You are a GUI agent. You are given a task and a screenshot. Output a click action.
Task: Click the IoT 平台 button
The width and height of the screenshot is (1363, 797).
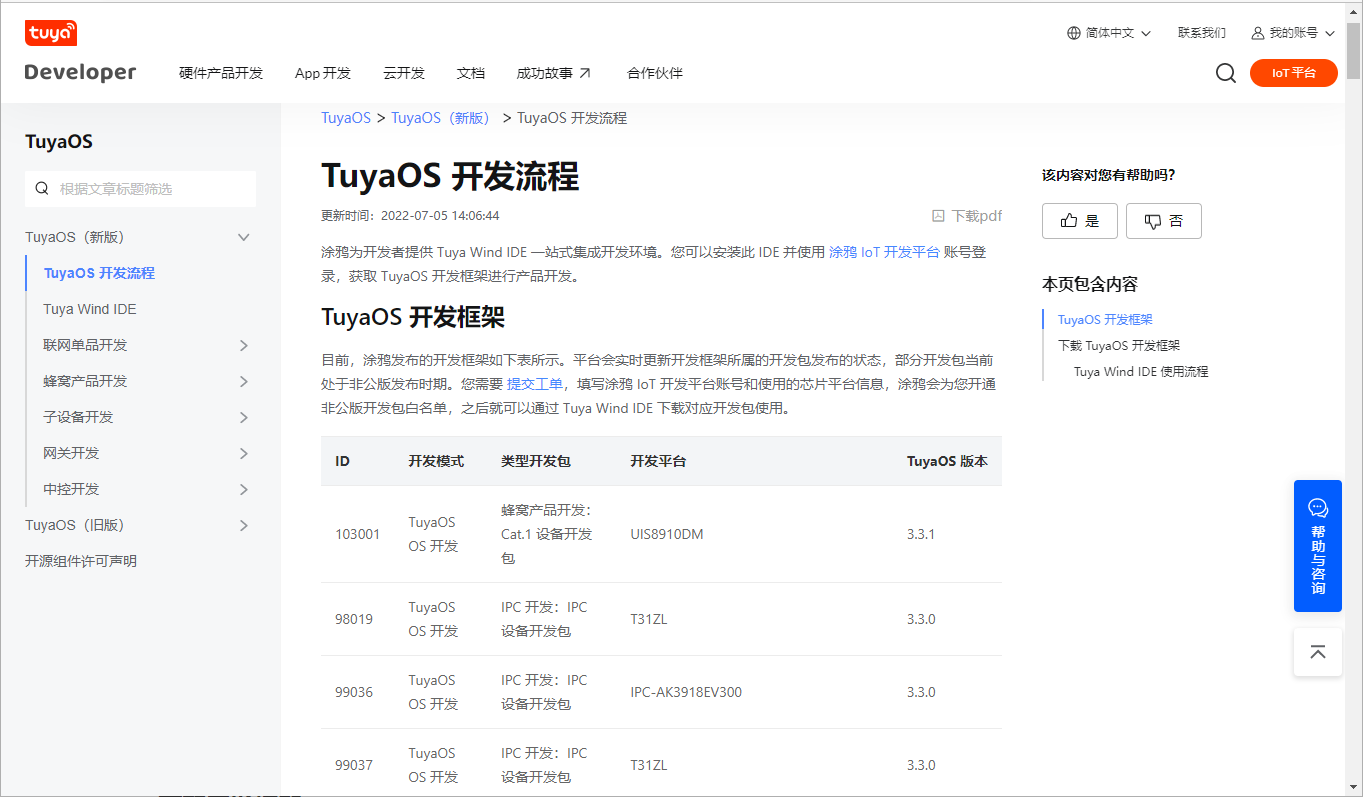pyautogui.click(x=1293, y=72)
